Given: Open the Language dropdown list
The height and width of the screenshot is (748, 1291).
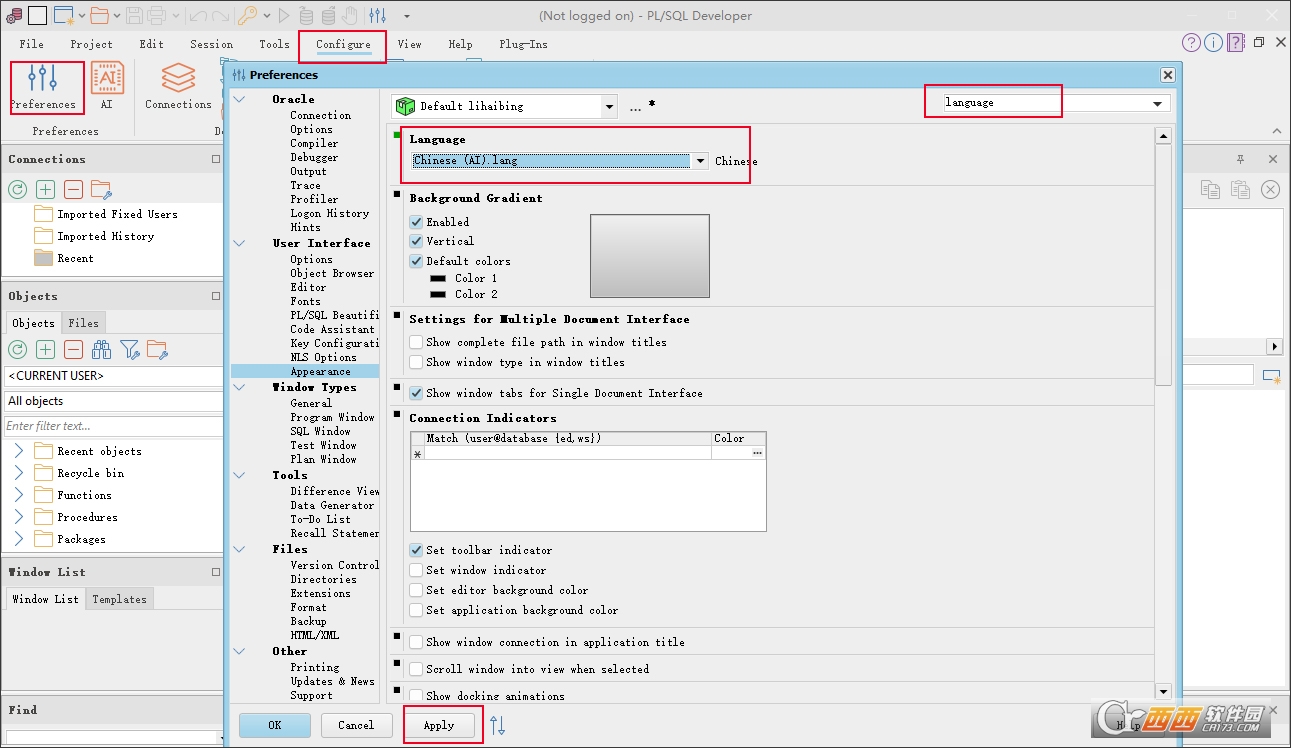Looking at the screenshot, I should (x=701, y=160).
